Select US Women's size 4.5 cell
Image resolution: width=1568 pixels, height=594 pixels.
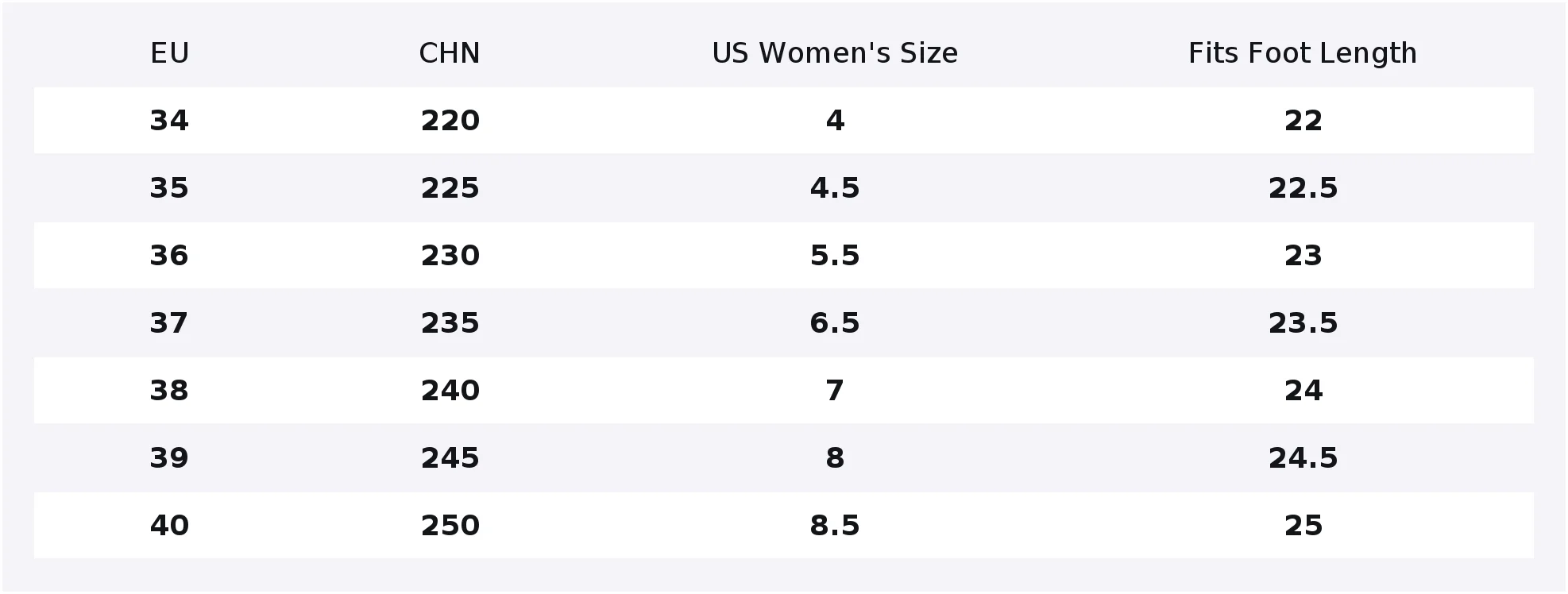(x=835, y=188)
